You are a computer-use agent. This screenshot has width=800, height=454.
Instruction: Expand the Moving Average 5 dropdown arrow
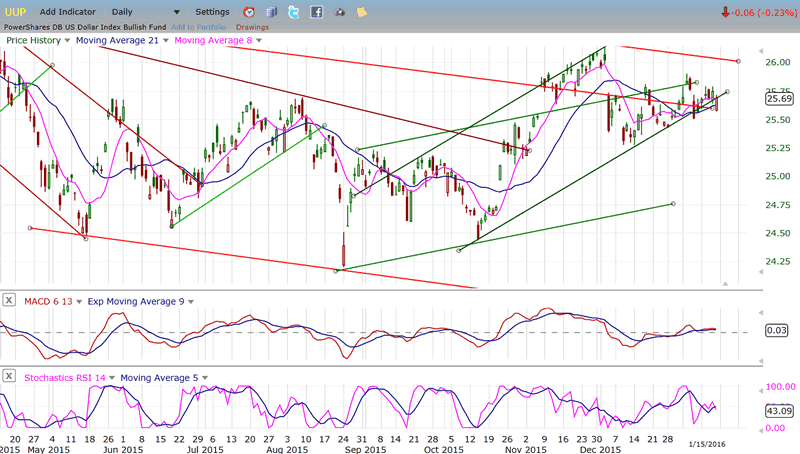[x=205, y=378]
